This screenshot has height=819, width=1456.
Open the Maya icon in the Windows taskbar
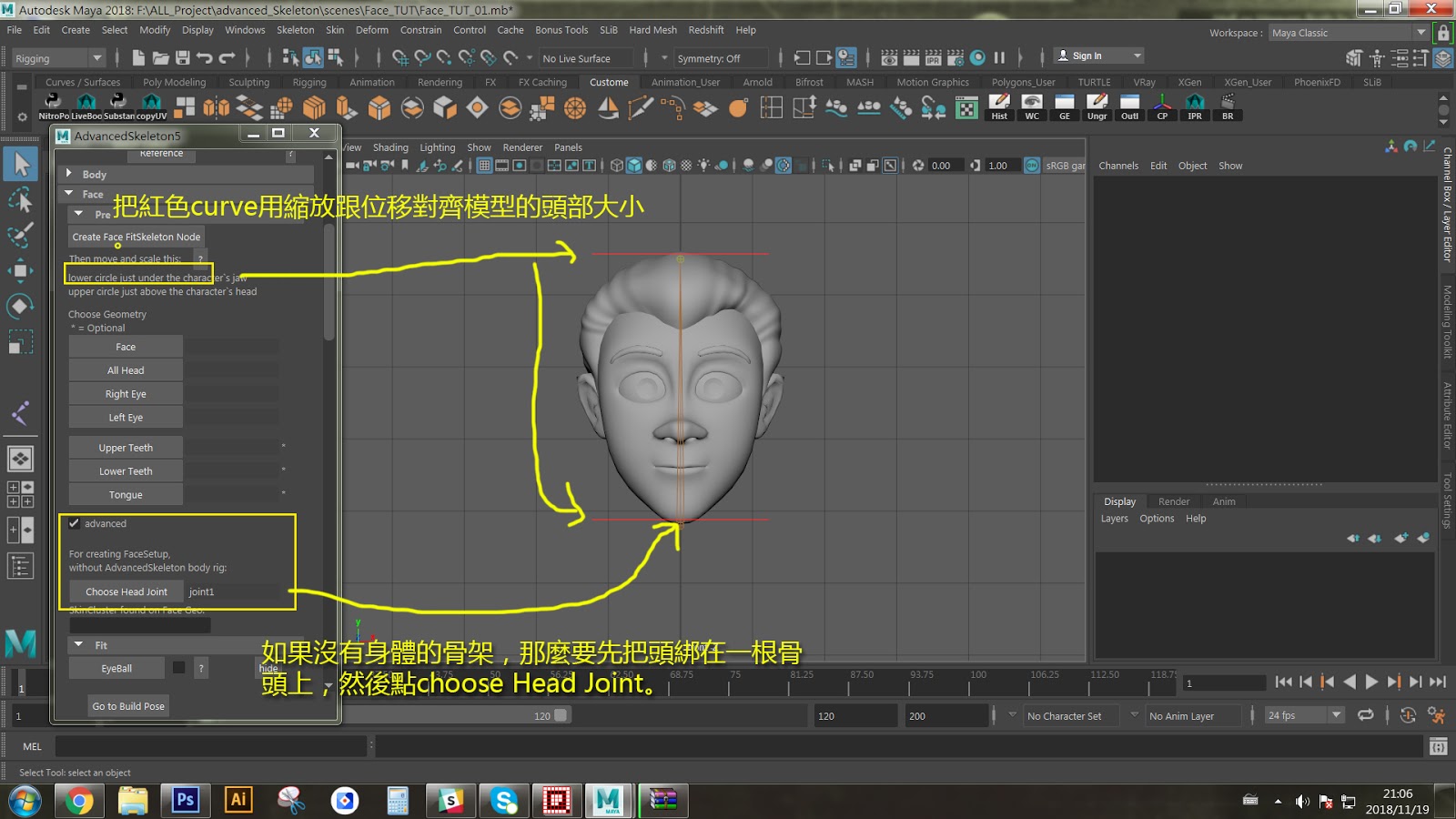609,801
